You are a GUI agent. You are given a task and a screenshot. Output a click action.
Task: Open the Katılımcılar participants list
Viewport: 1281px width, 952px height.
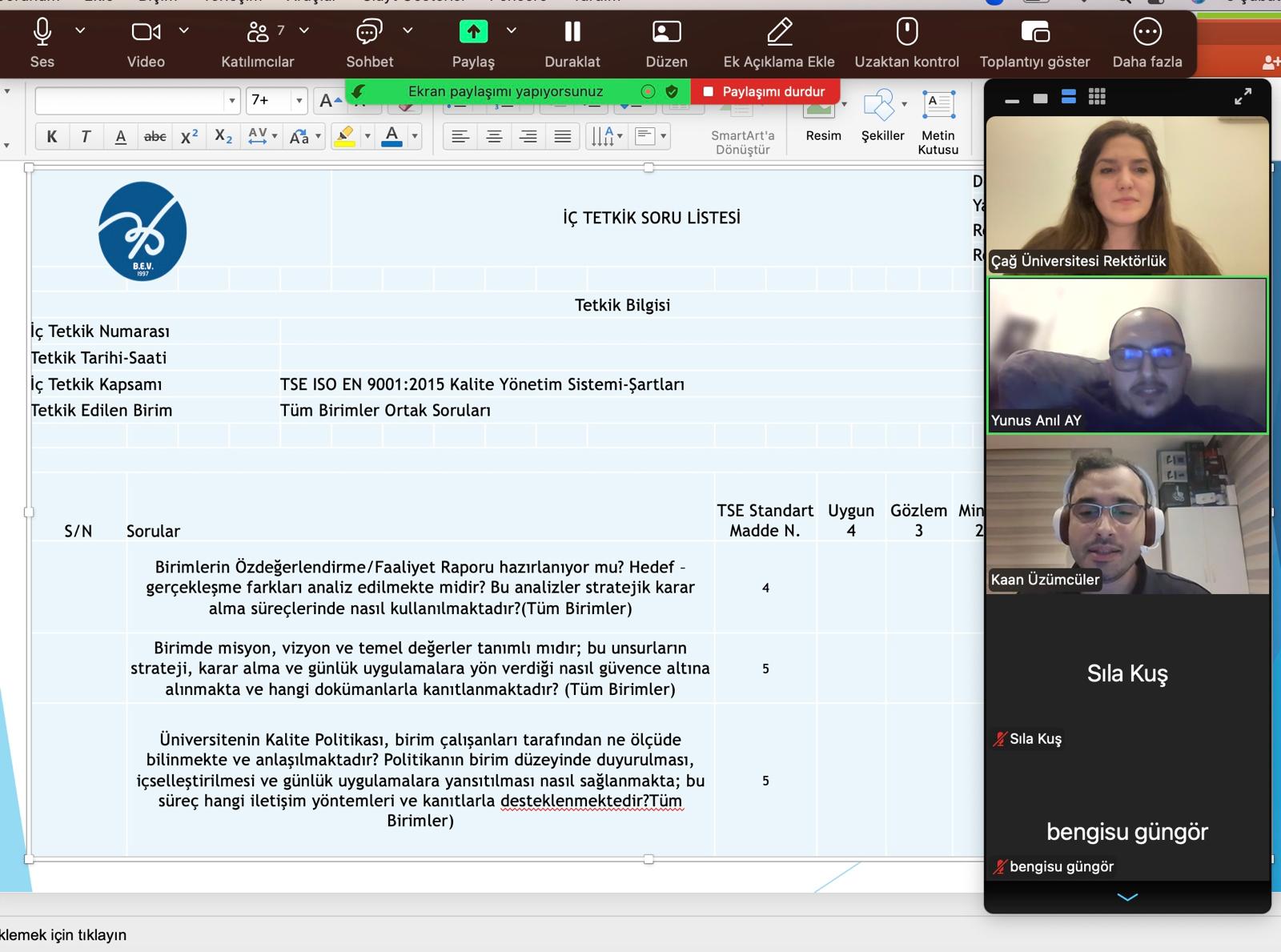pos(258,33)
